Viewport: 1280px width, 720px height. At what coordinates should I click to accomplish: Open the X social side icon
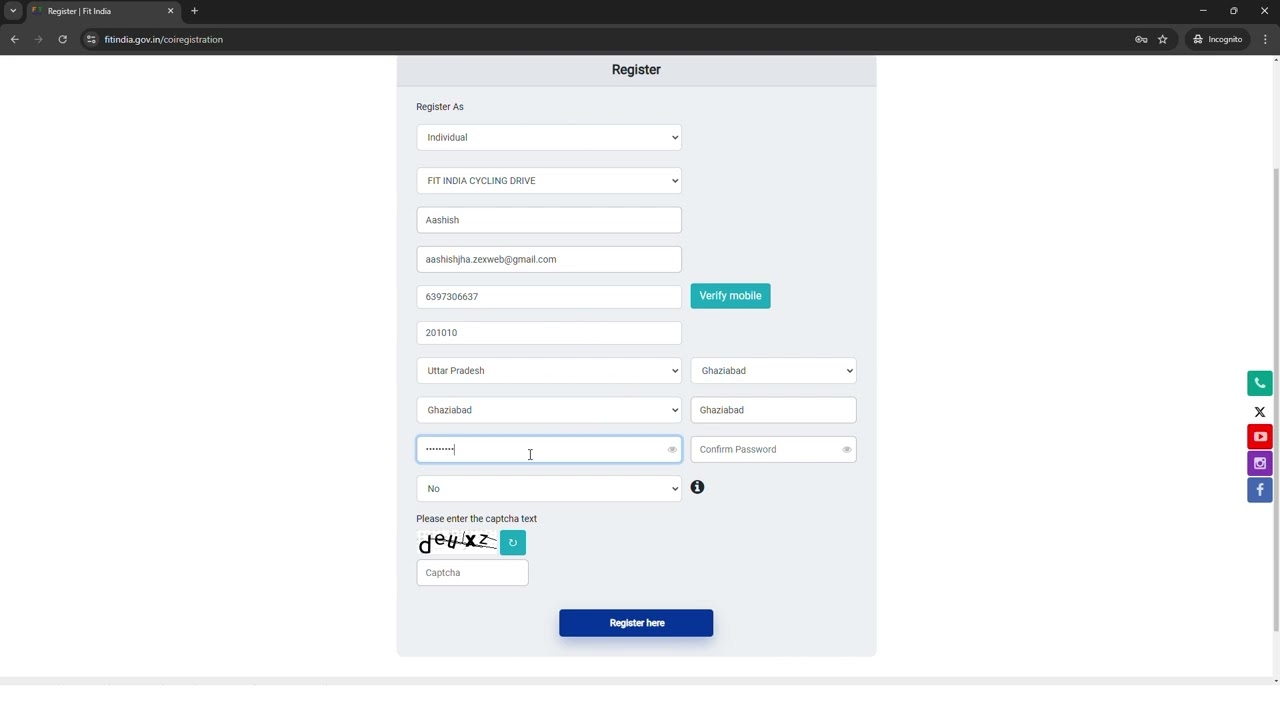1259,411
